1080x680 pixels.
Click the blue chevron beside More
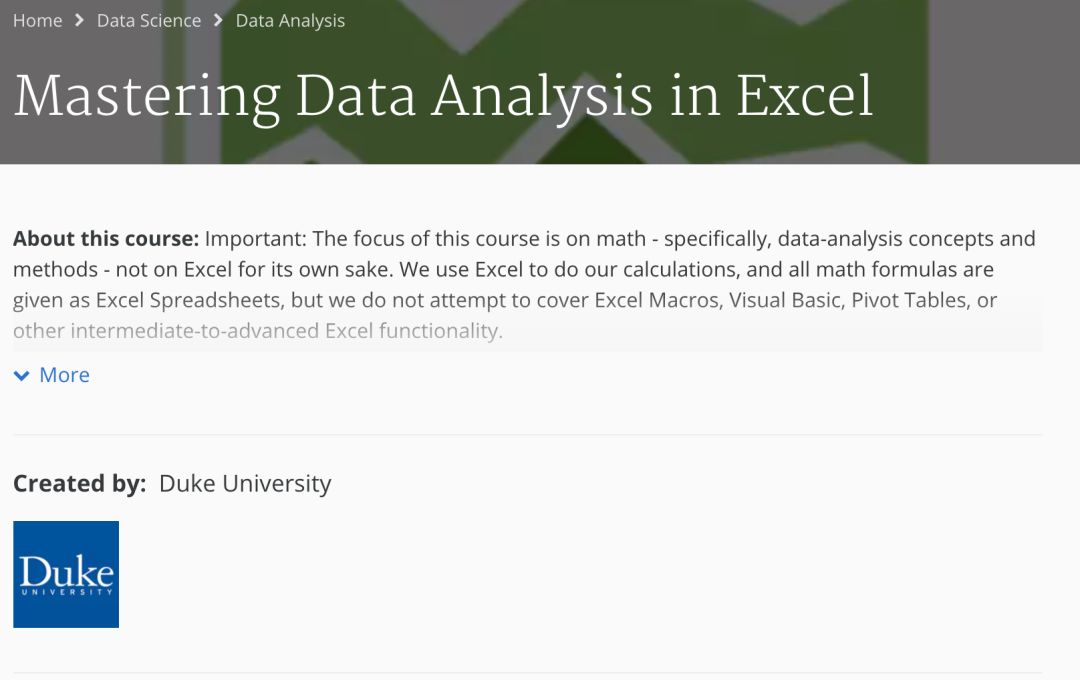[x=22, y=375]
